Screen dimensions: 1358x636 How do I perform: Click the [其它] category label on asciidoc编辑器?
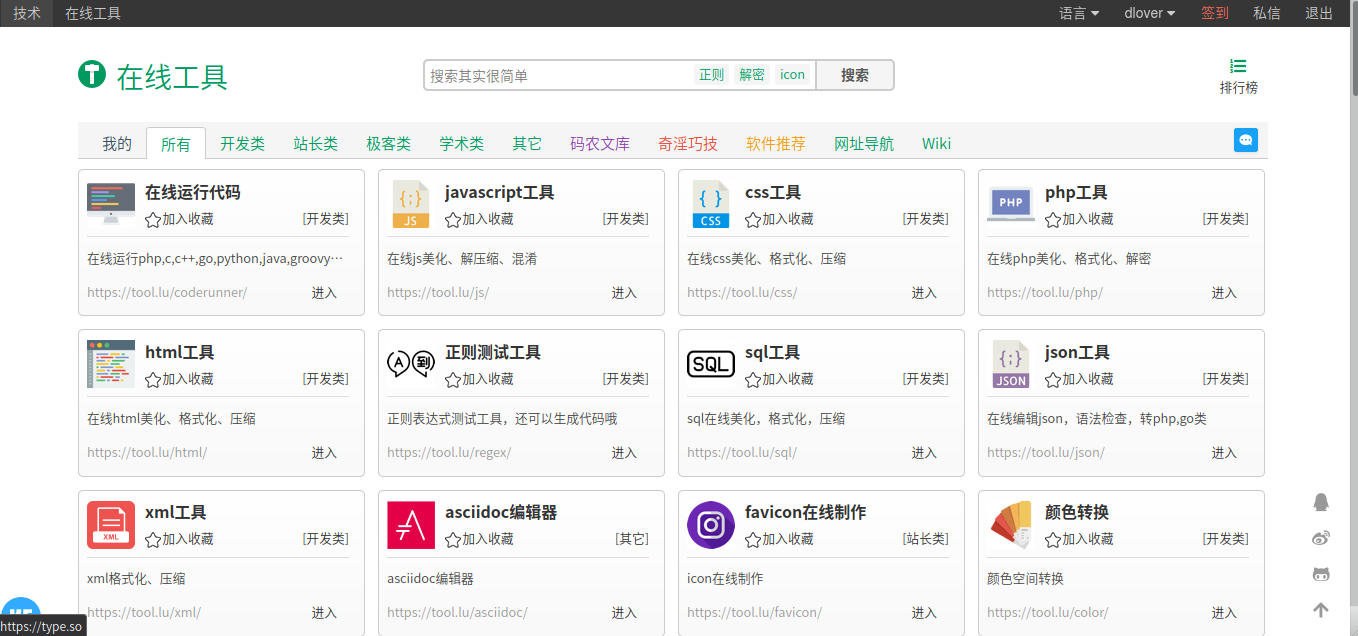[x=632, y=539]
